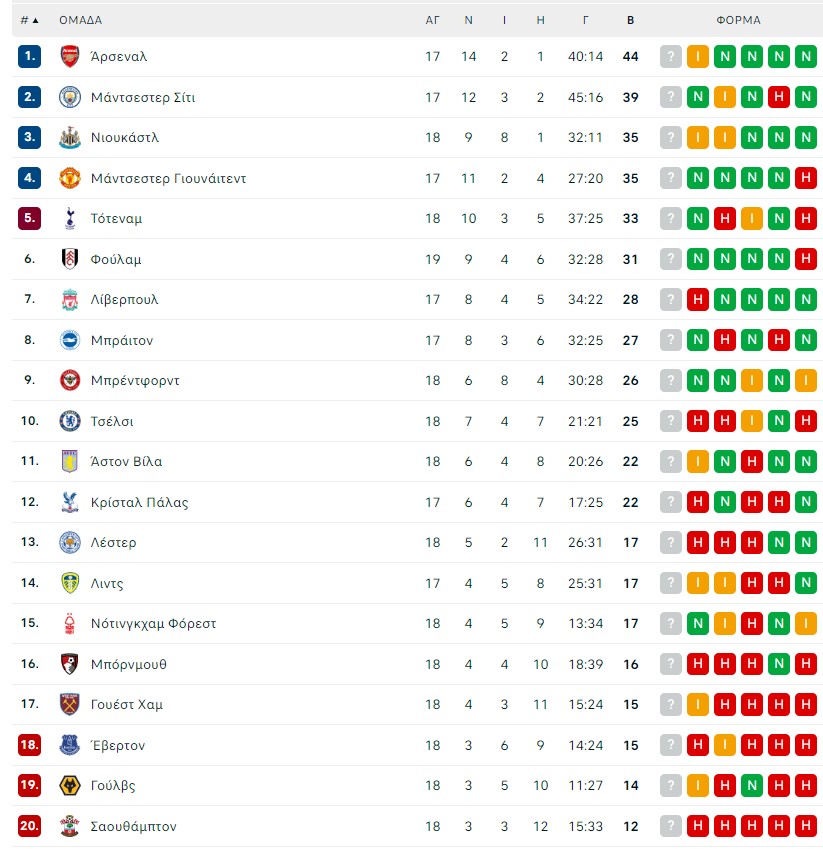Click the Everton crest icon
This screenshot has height=849, width=823.
(x=69, y=746)
